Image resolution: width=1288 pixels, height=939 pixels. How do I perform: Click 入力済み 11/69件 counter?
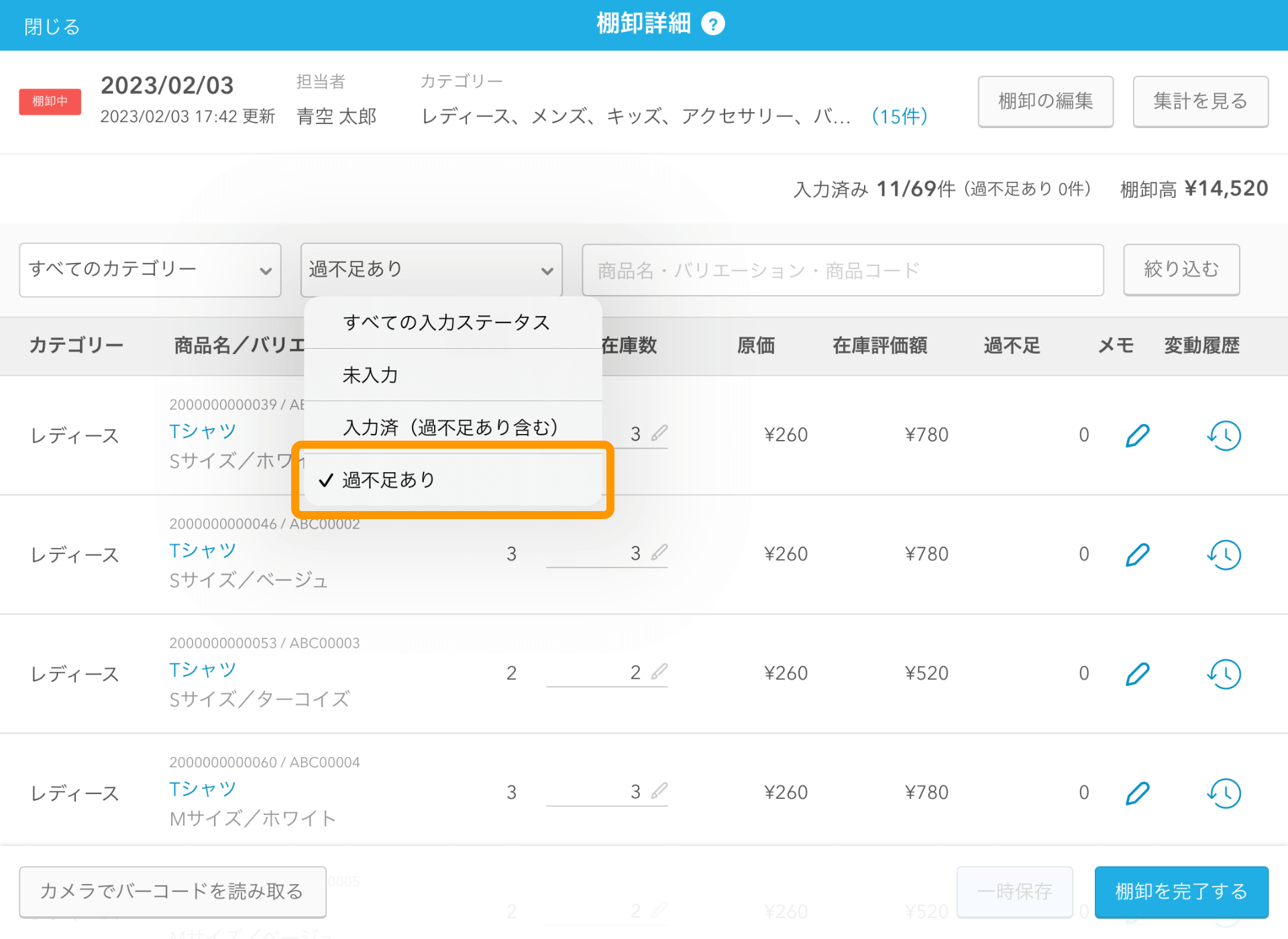(874, 190)
